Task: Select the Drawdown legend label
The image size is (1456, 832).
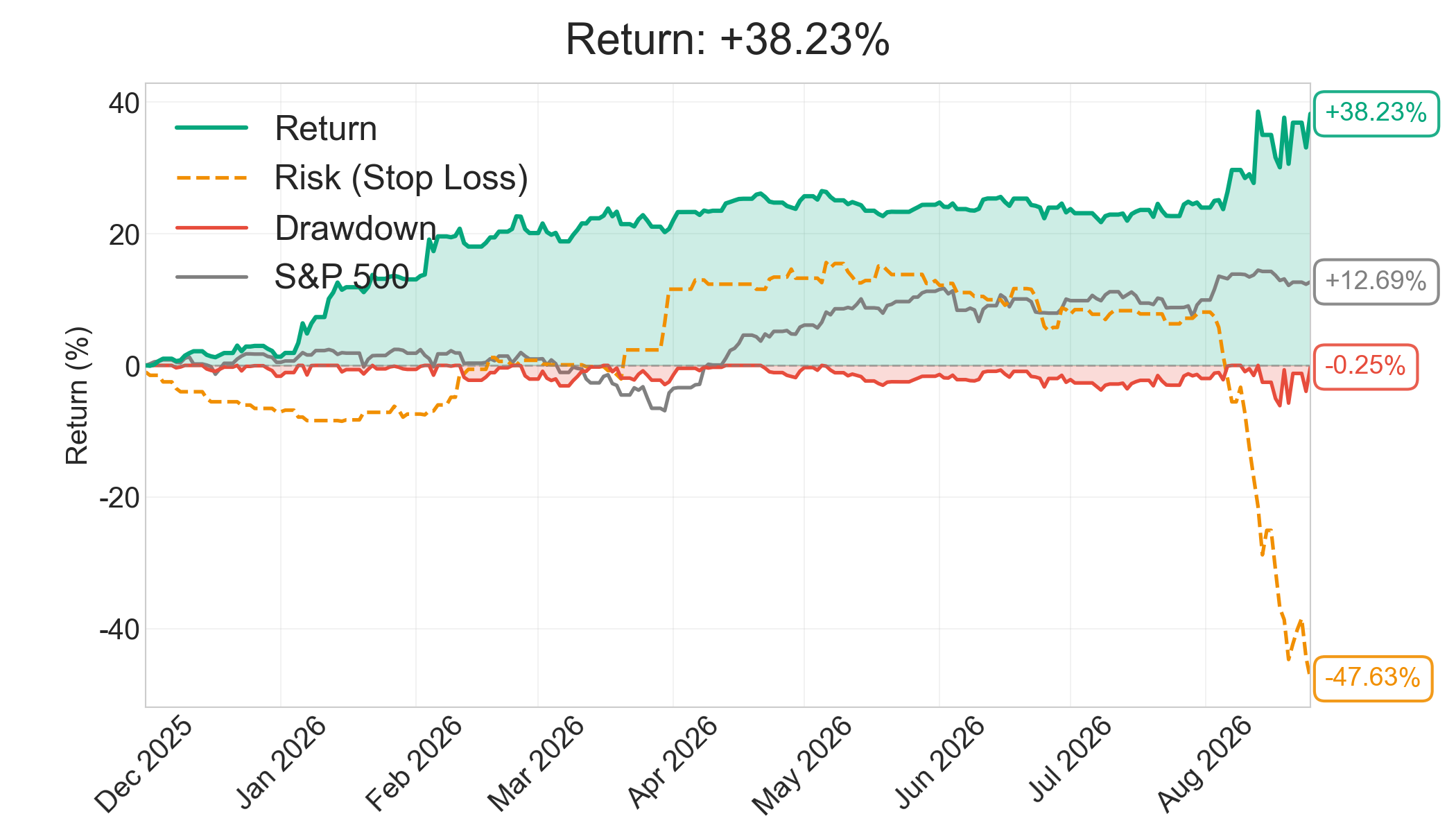Action: click(356, 228)
